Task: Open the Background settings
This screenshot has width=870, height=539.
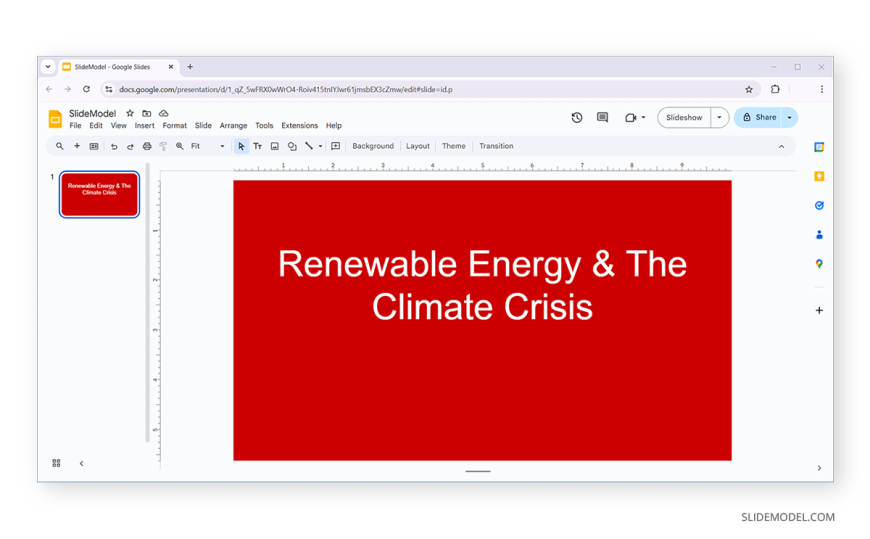Action: tap(373, 147)
